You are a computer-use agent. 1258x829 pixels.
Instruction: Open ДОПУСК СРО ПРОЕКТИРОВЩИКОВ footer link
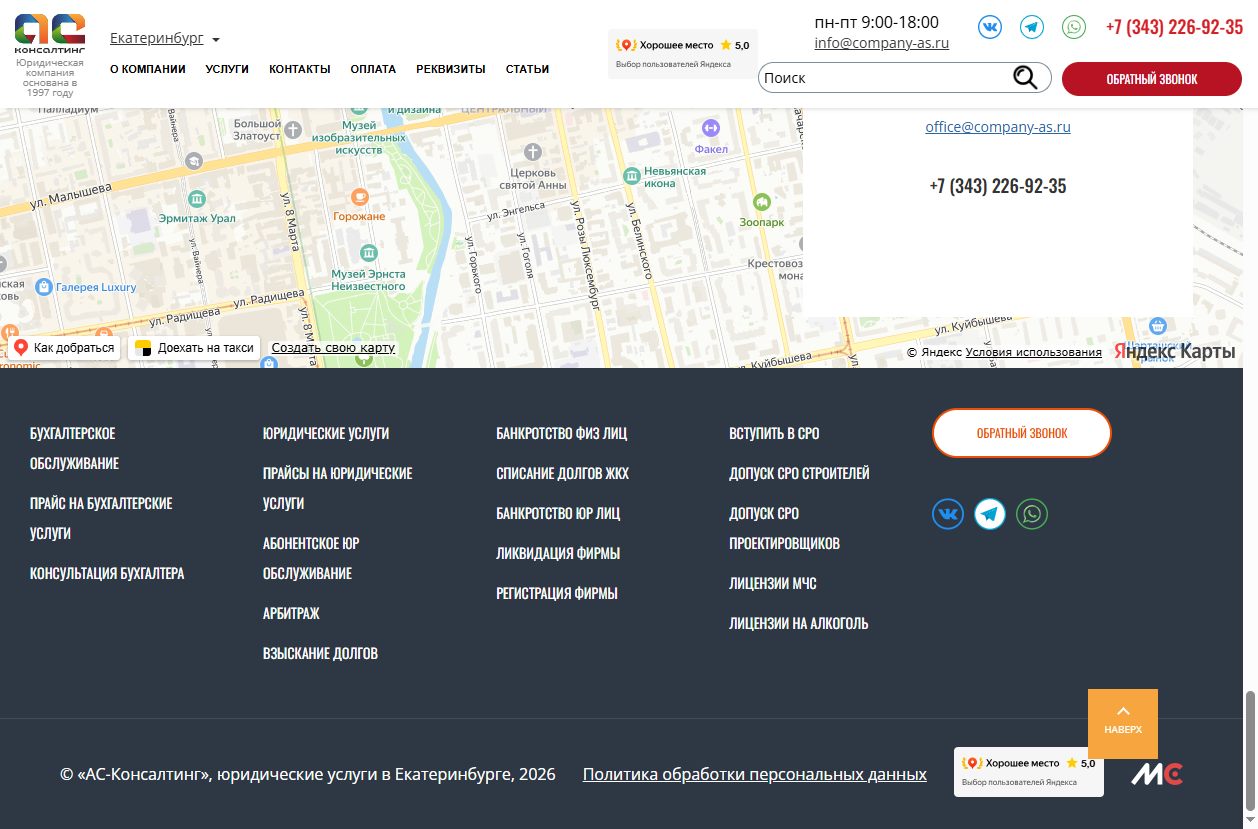coord(785,528)
